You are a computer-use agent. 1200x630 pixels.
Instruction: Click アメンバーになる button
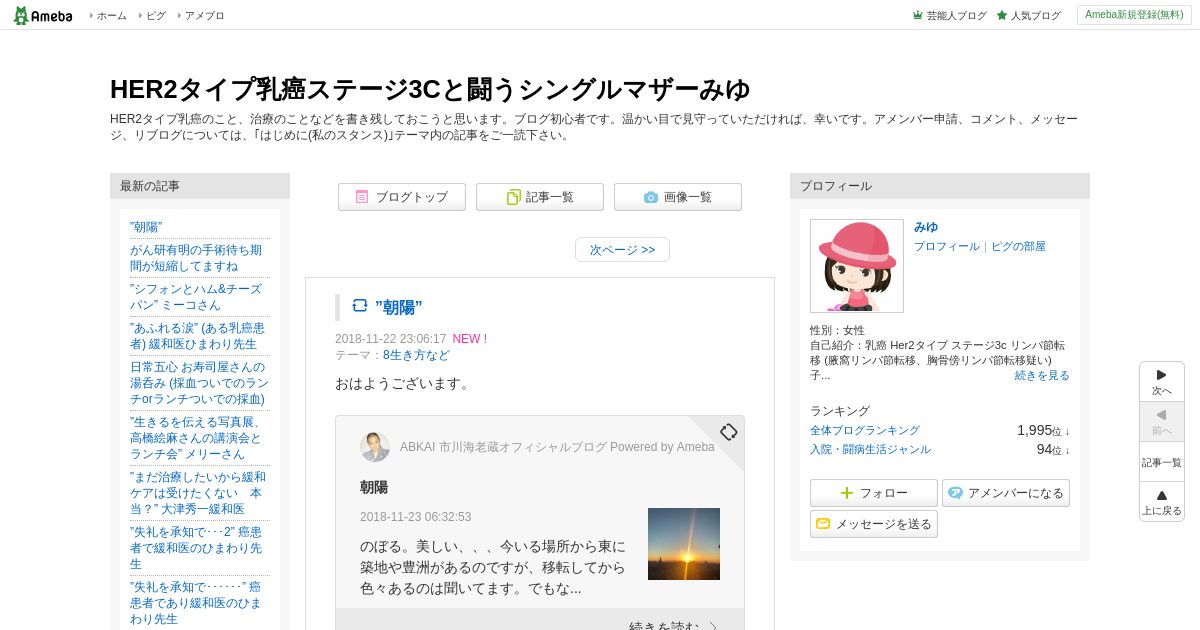[x=1006, y=493]
